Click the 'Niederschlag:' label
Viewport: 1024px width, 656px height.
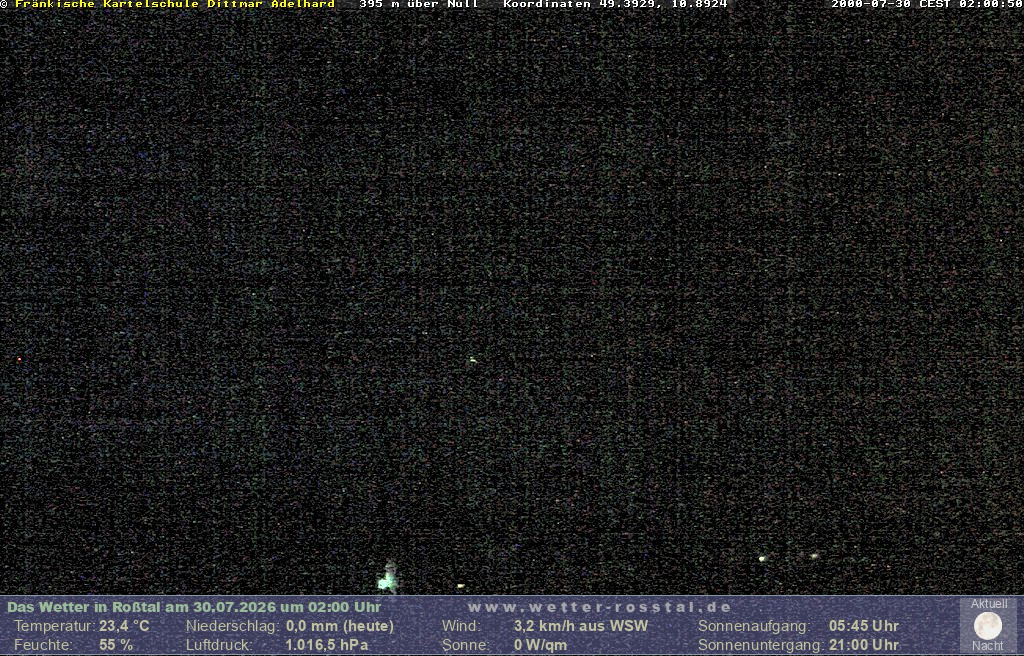coord(233,626)
